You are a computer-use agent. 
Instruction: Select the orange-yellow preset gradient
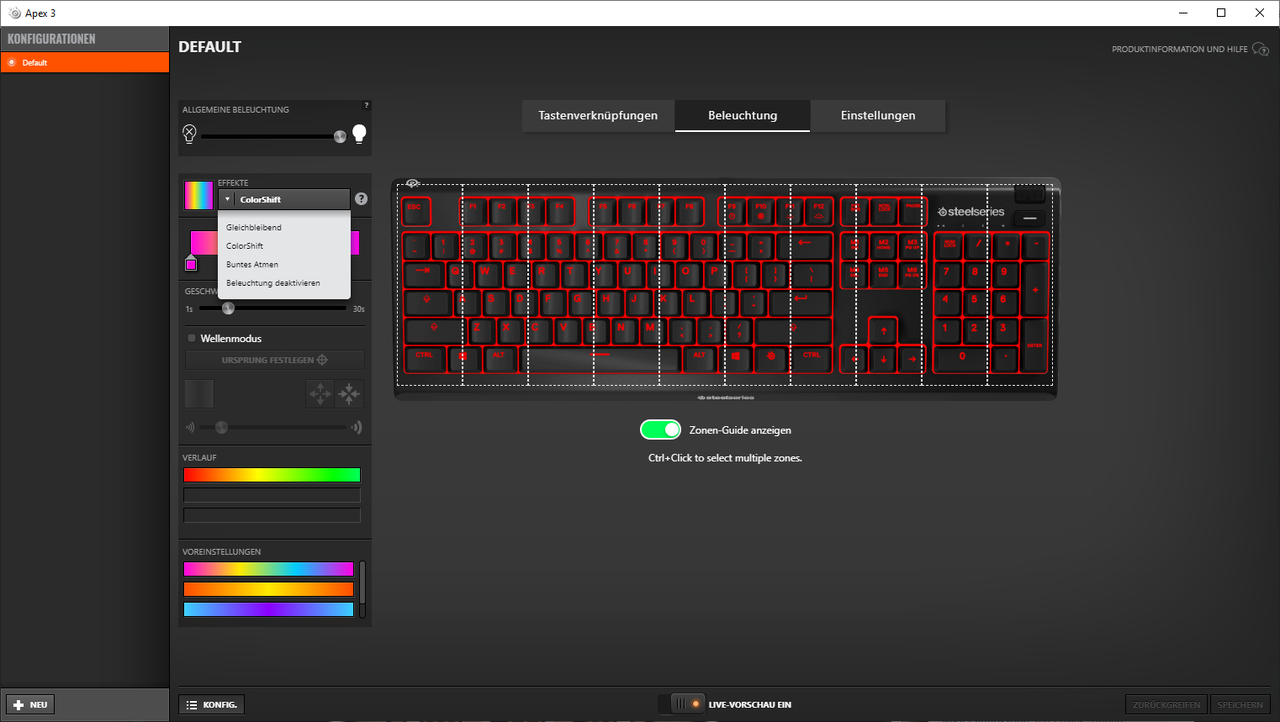269,589
